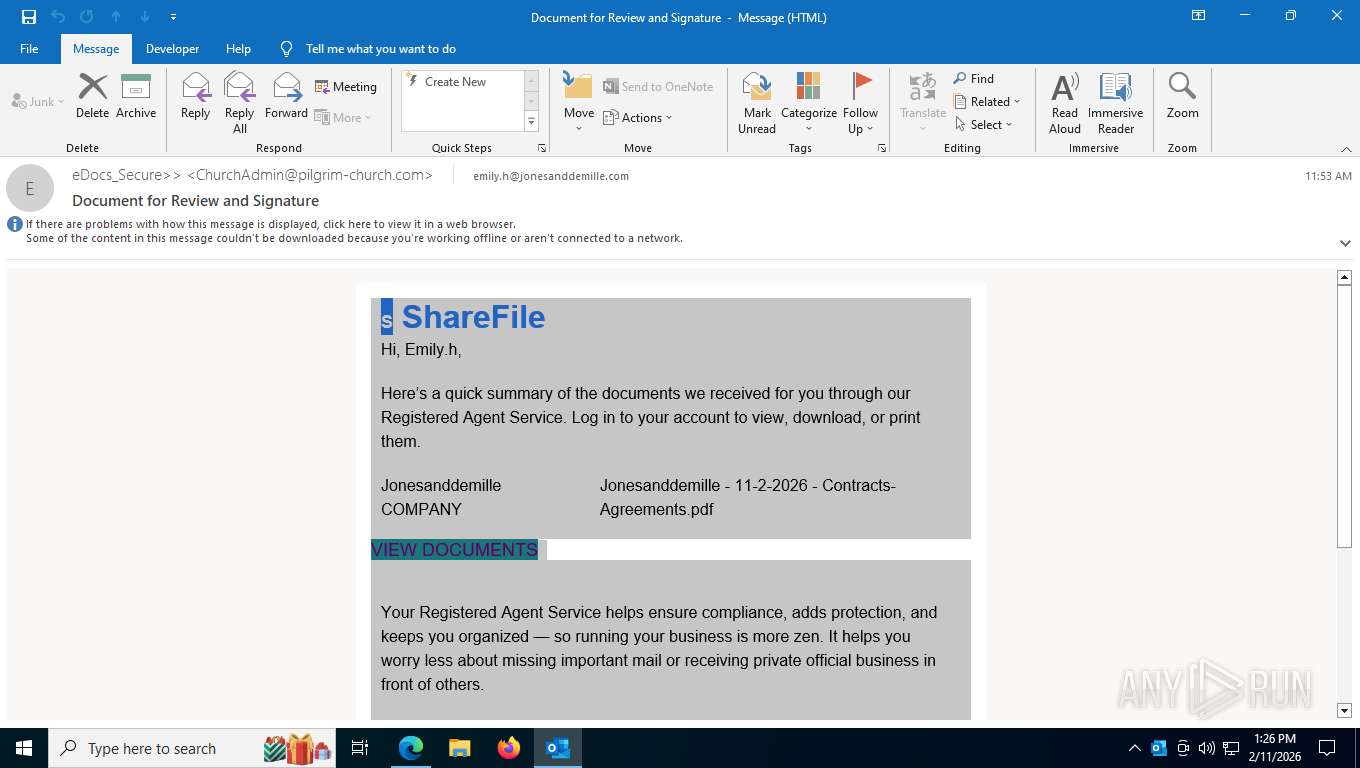Open the Actions menu

click(638, 117)
